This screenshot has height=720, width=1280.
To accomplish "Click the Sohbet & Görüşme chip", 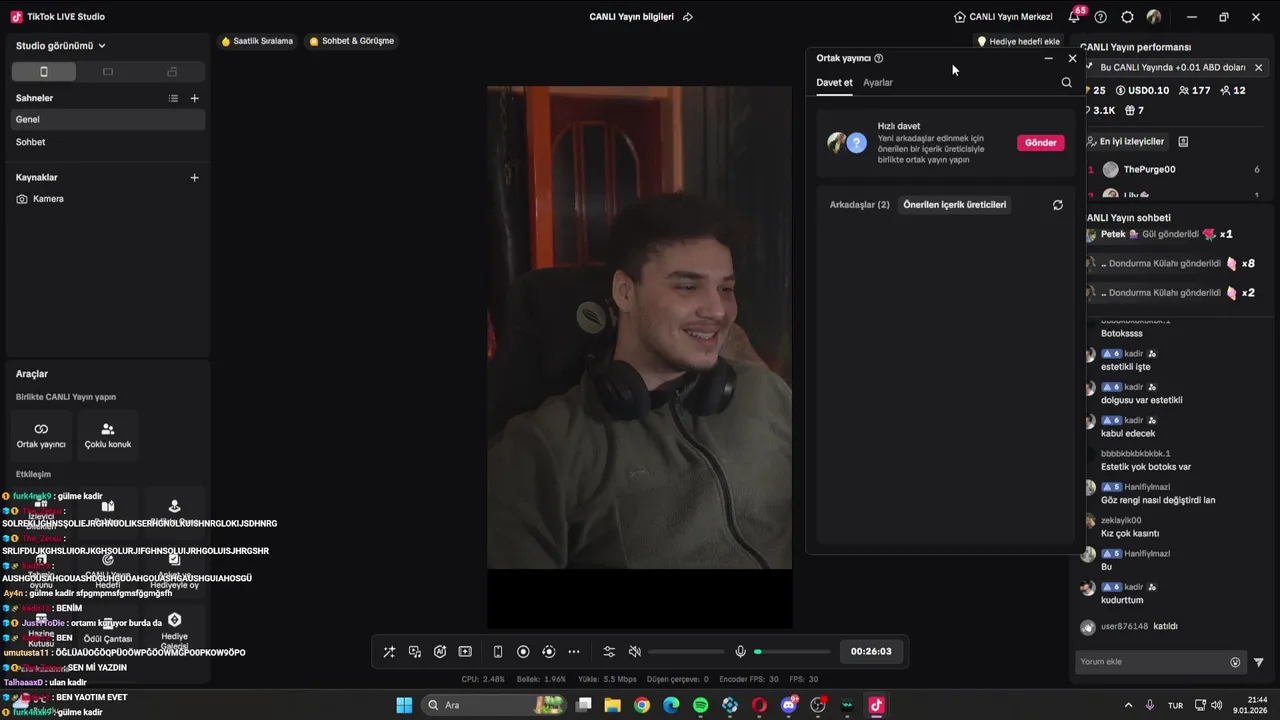I will (351, 41).
